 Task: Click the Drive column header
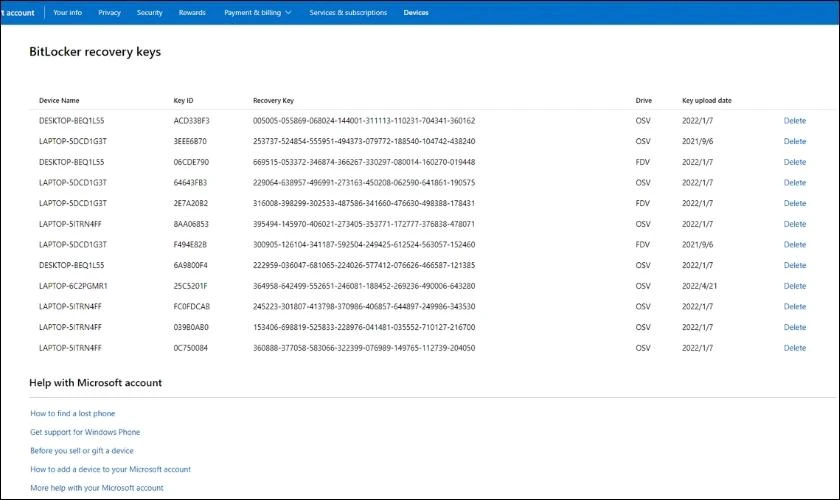[x=643, y=100]
